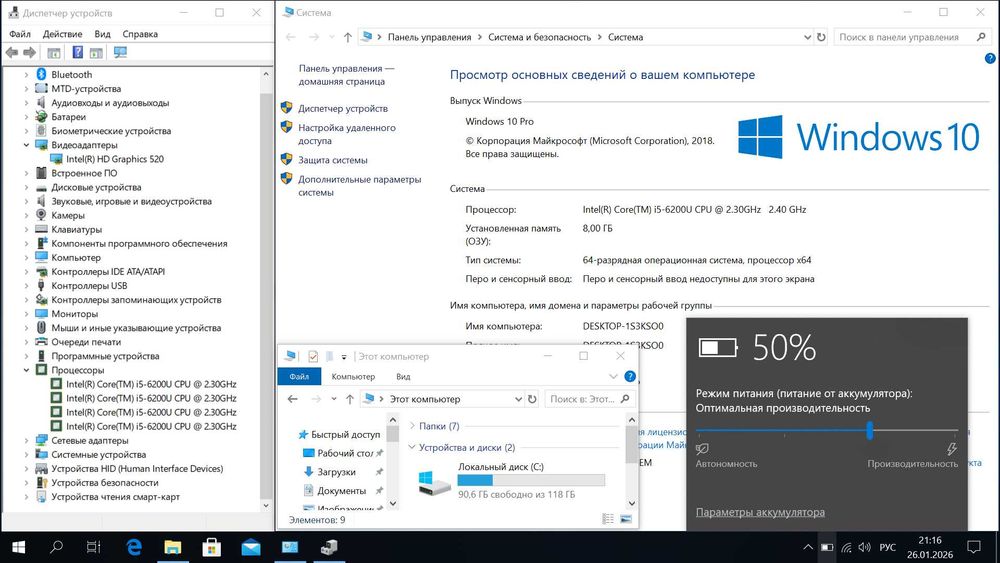
Task: Open the Справка menu
Action: [140, 34]
